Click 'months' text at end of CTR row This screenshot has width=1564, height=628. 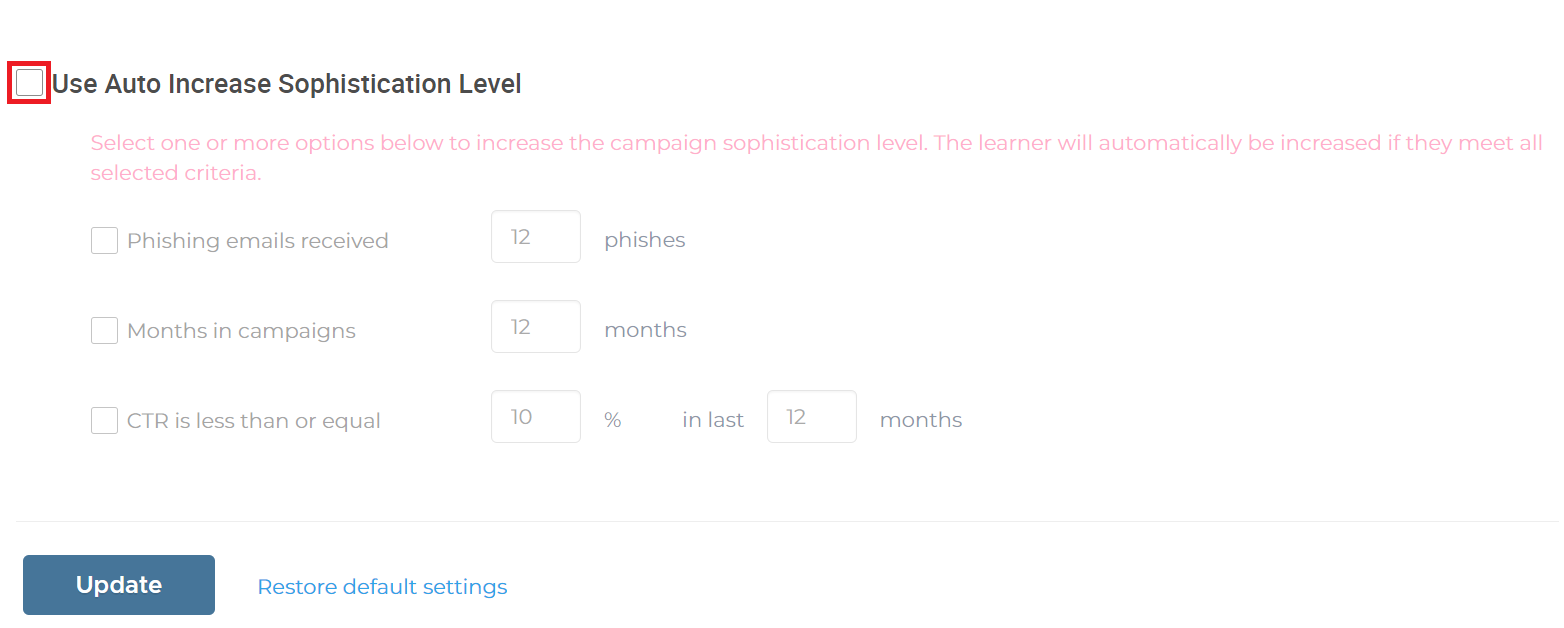(921, 420)
